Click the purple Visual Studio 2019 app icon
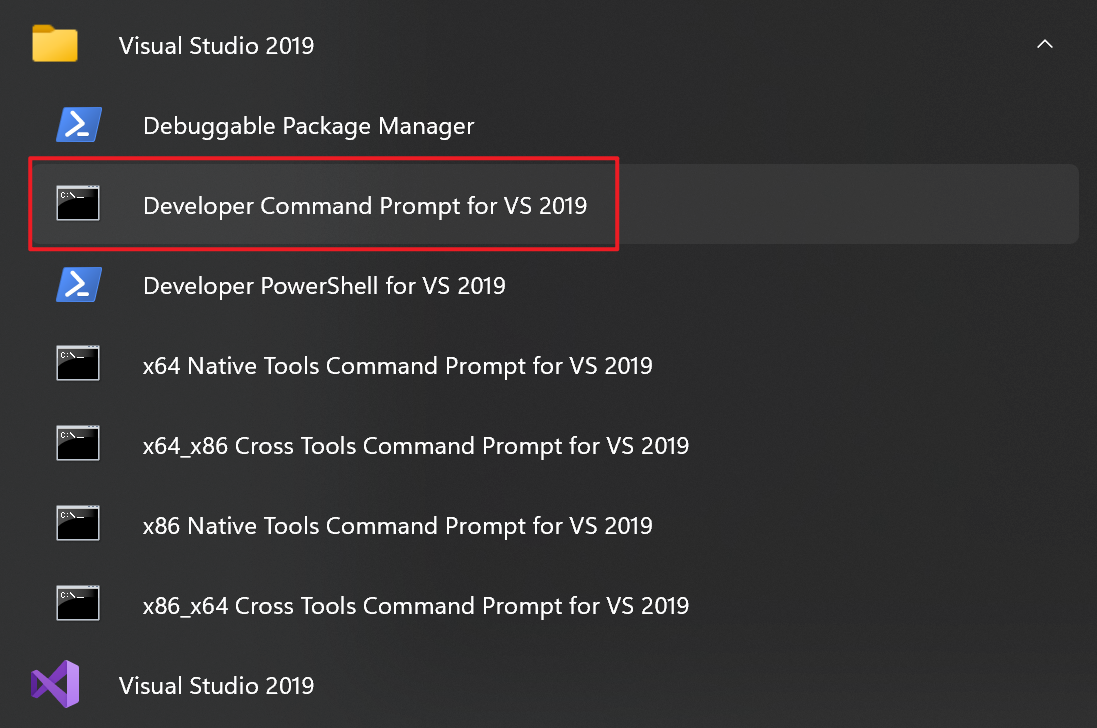1097x728 pixels. (54, 685)
